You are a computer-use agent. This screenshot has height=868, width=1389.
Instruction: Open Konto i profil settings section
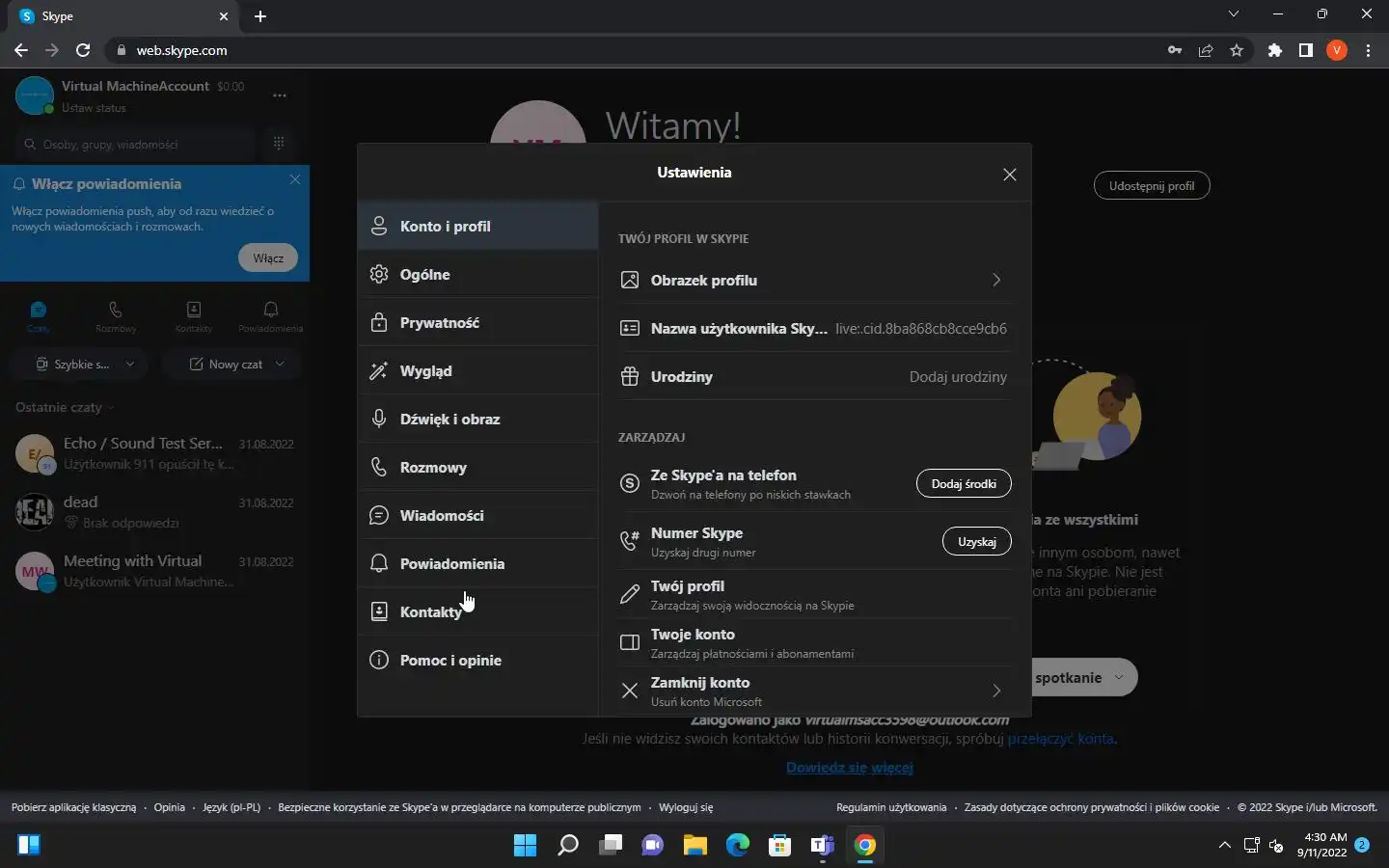478,226
